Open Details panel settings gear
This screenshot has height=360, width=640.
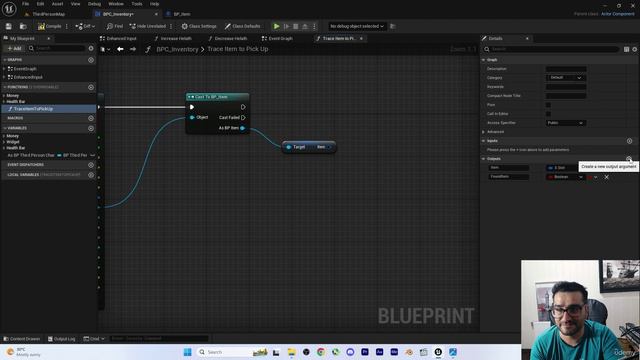(635, 49)
